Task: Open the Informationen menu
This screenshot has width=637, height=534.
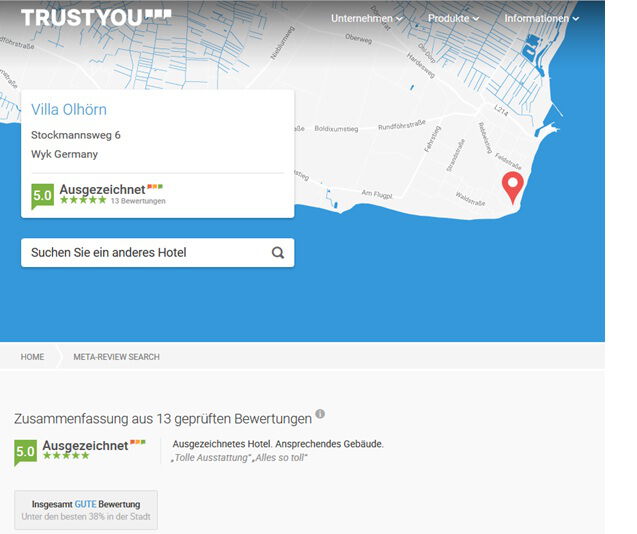Action: [x=542, y=18]
